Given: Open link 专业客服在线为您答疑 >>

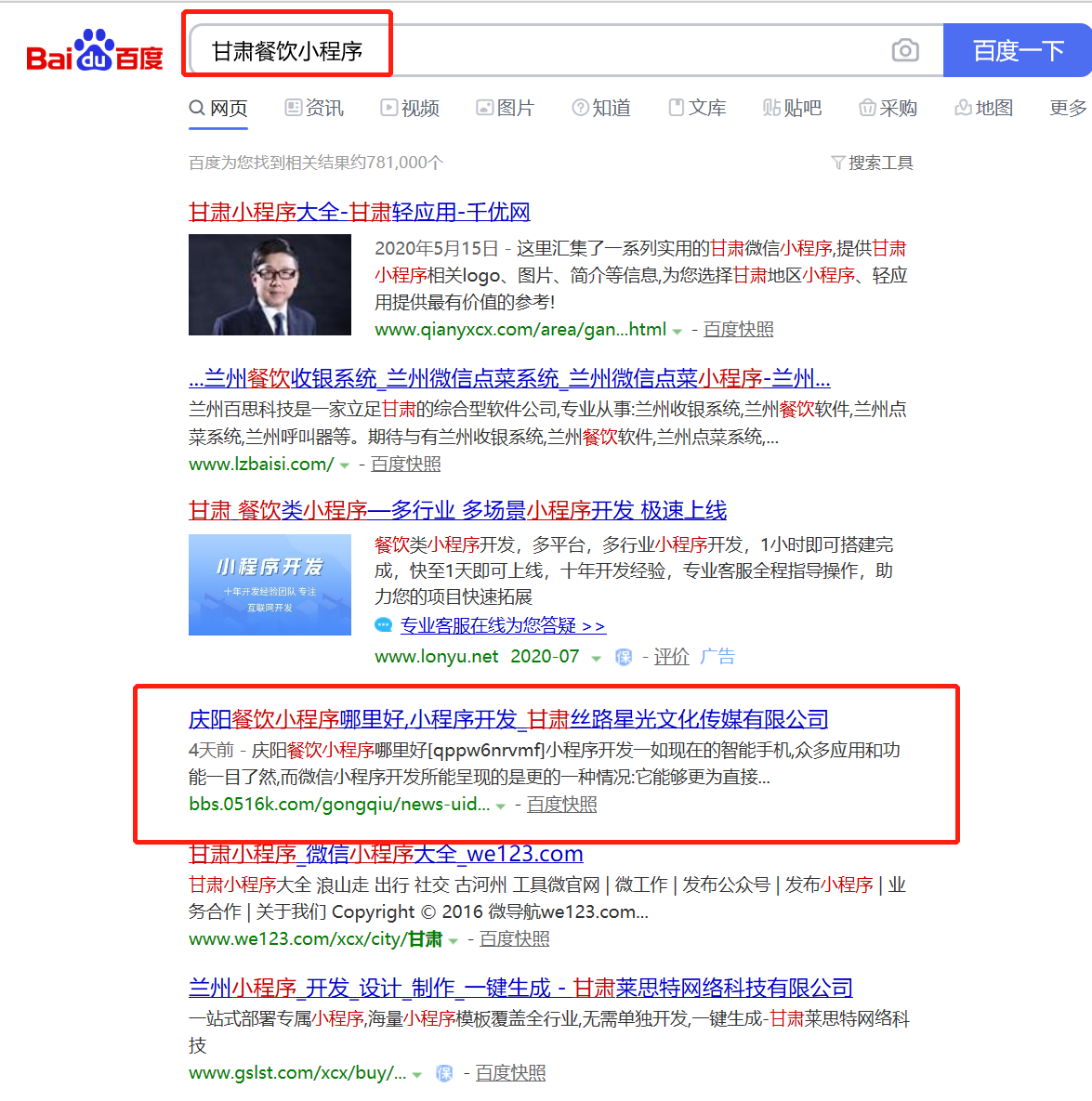Looking at the screenshot, I should click(503, 625).
